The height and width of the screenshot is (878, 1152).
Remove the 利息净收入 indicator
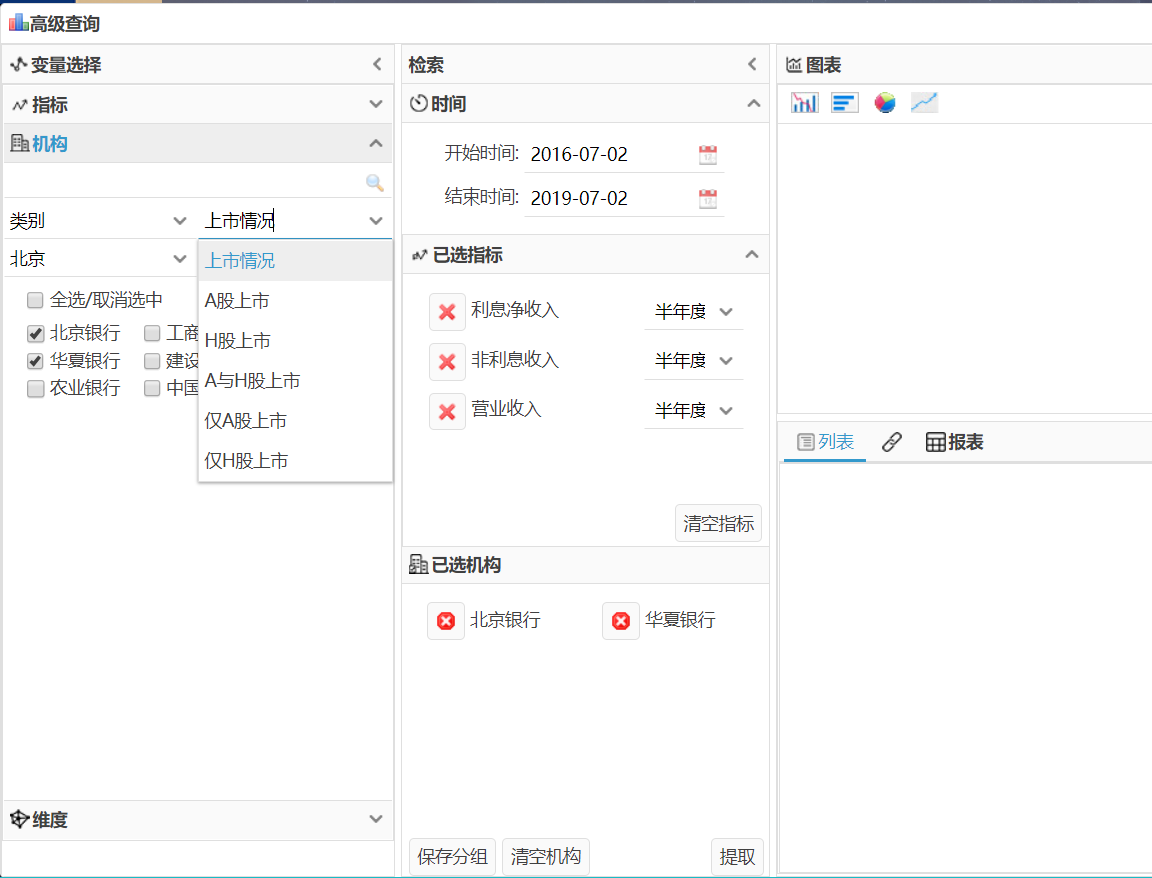click(x=447, y=312)
